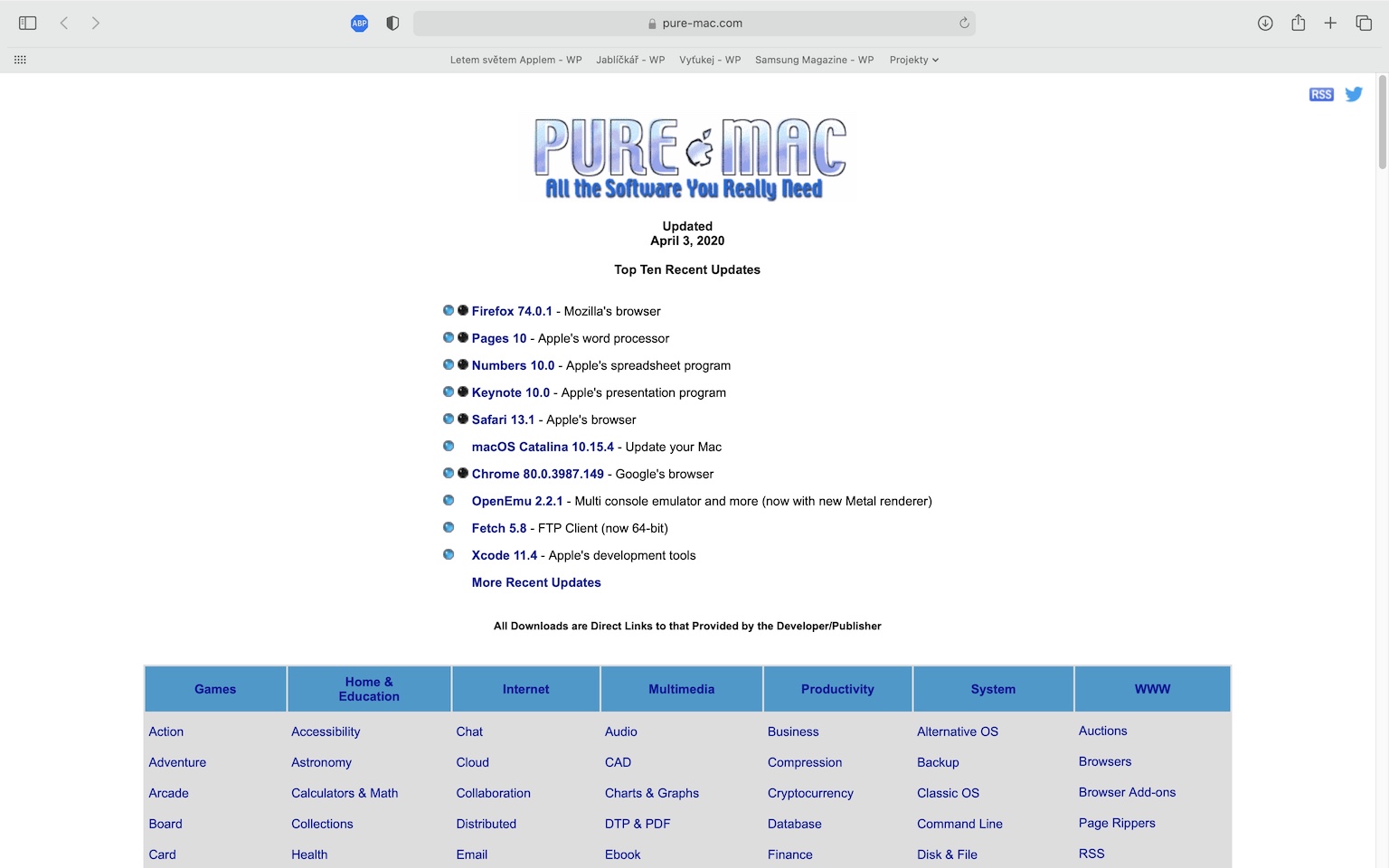Screen dimensions: 1389x868
Task: Click the blue globe icon next to Pages 10
Action: tap(449, 337)
